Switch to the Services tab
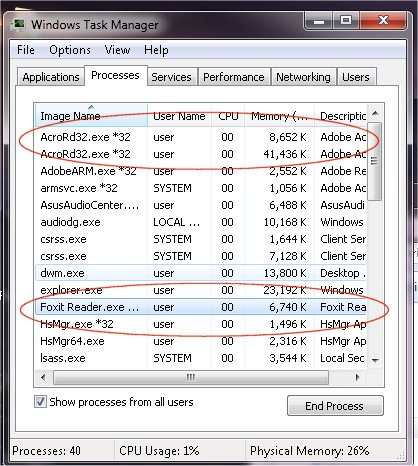Screen dimensions: 418x466 pyautogui.click(x=171, y=77)
